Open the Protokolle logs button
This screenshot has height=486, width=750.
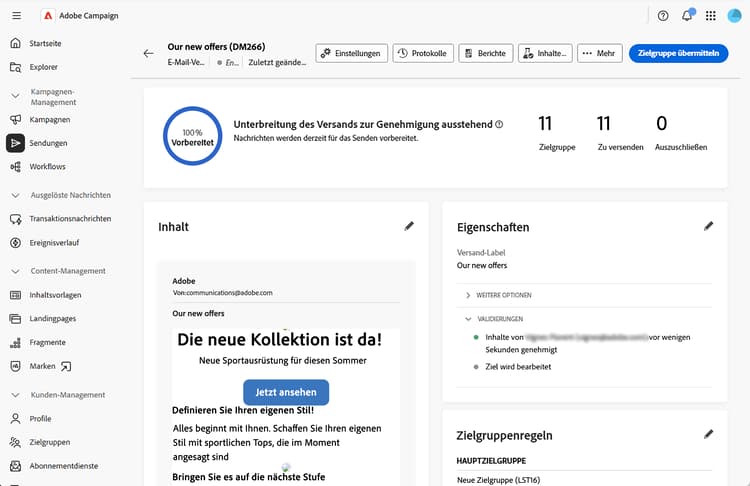(423, 53)
